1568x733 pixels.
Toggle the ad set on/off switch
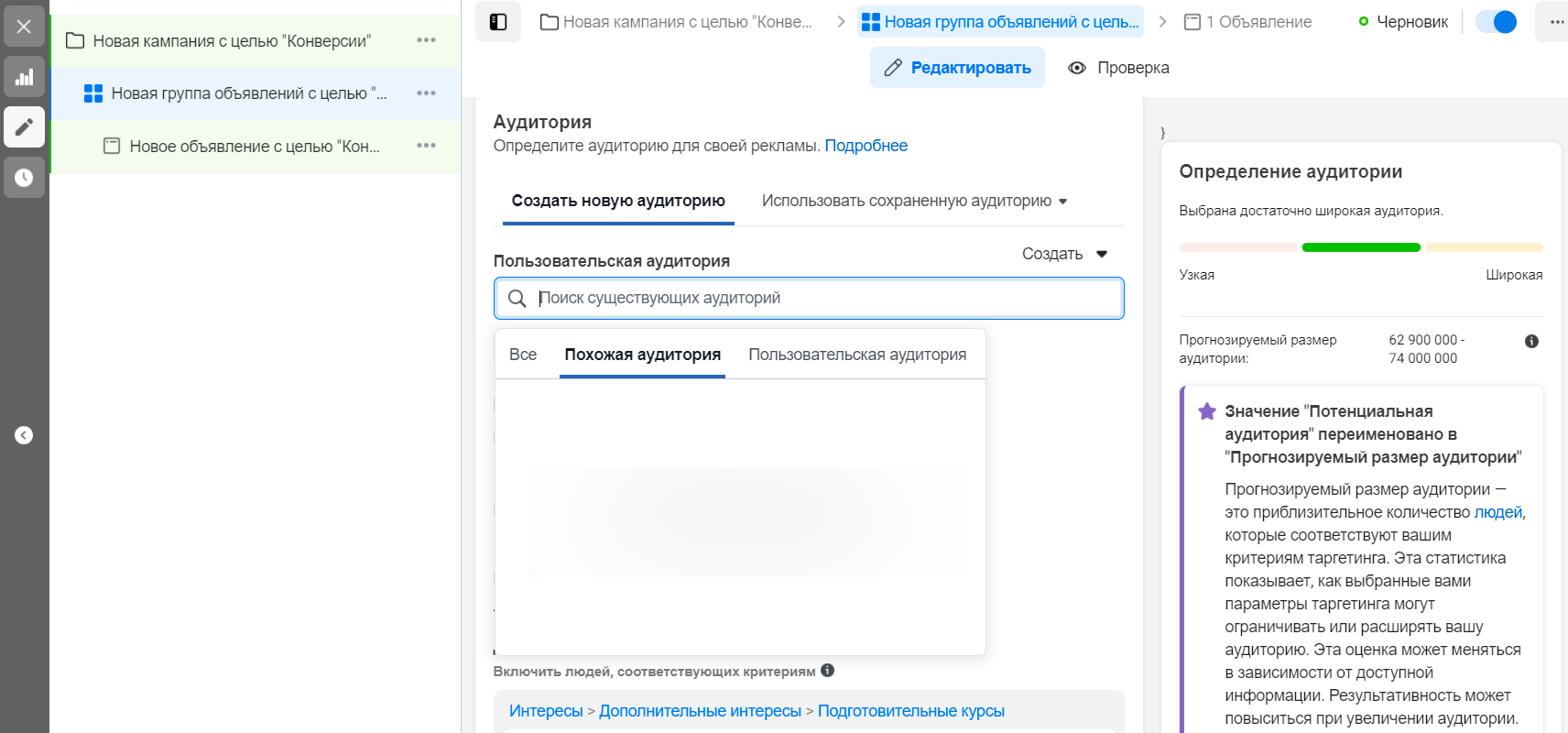point(1496,22)
